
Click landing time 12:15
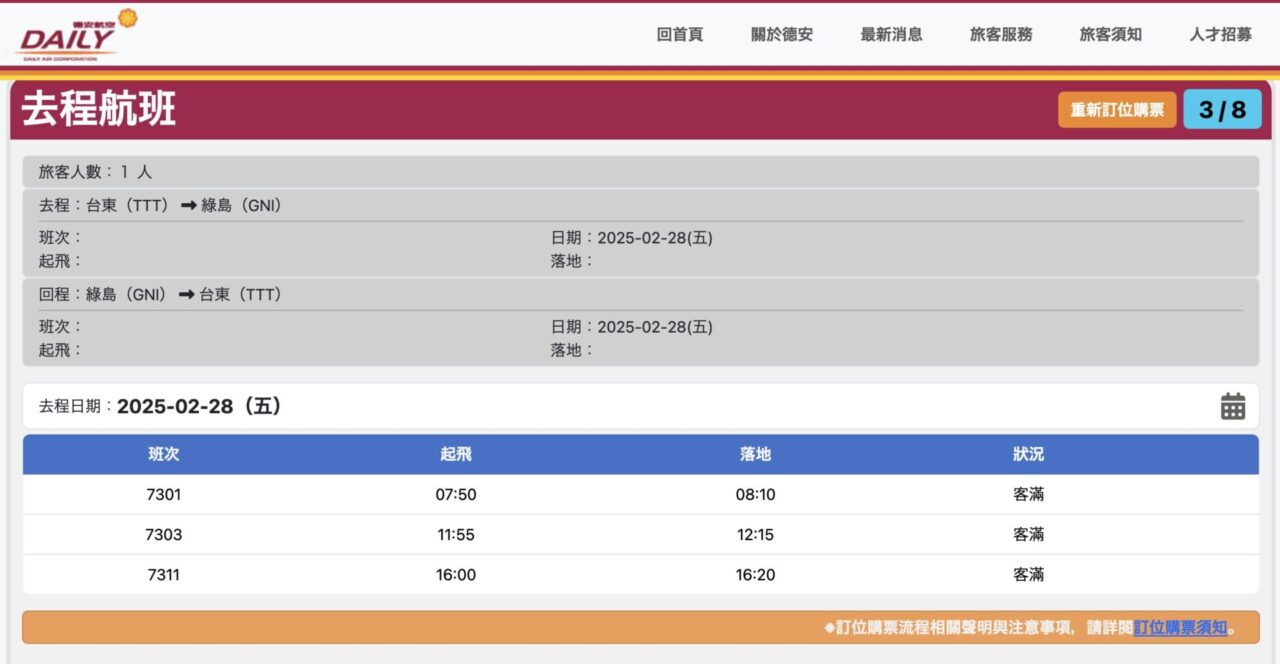[755, 534]
